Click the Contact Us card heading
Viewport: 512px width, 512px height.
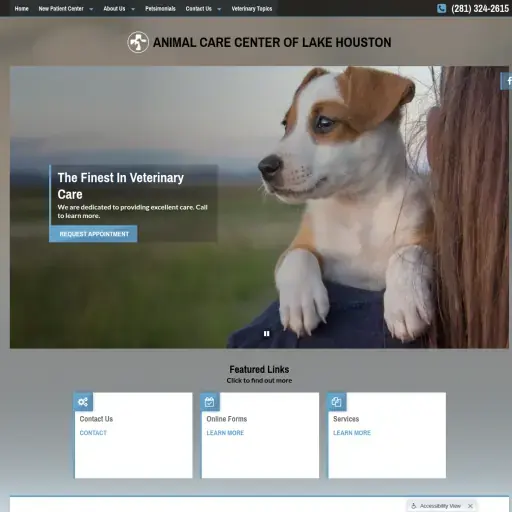96,419
